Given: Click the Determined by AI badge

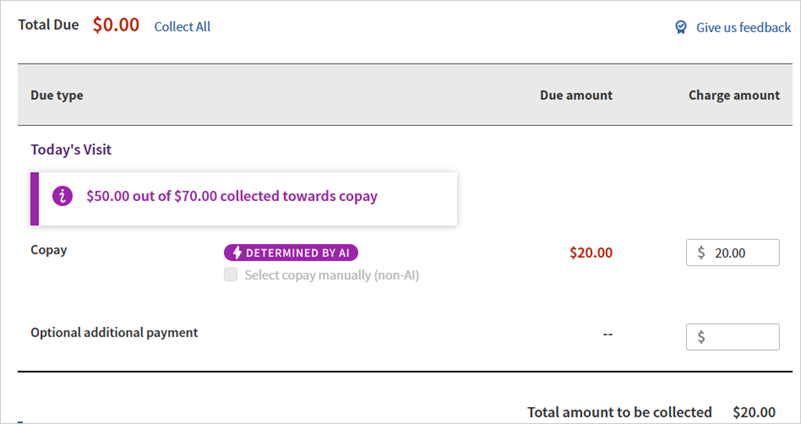Looking at the screenshot, I should [x=290, y=253].
